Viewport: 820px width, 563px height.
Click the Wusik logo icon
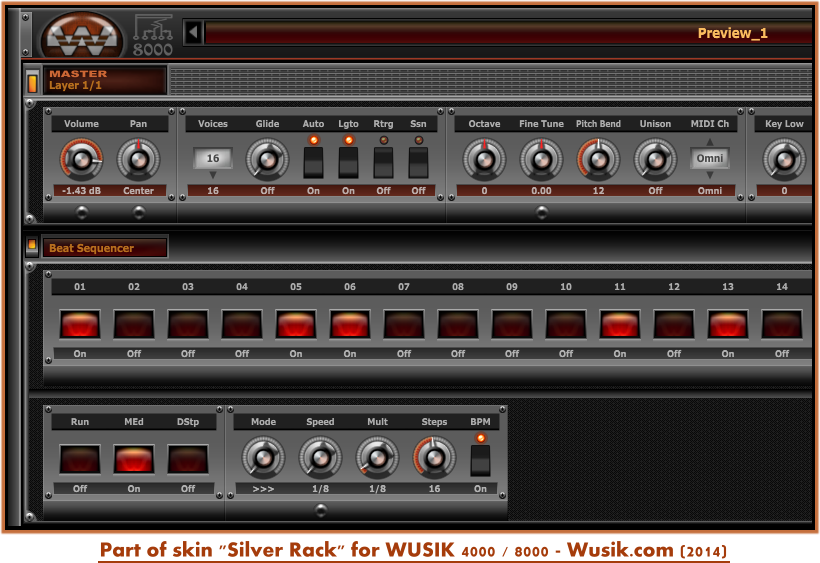82,35
